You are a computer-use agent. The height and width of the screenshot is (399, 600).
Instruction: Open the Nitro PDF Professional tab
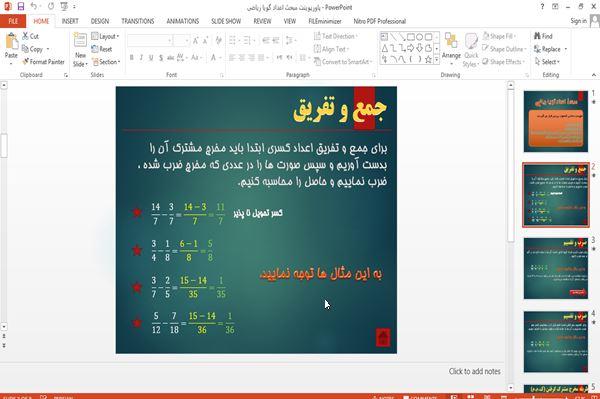380,21
